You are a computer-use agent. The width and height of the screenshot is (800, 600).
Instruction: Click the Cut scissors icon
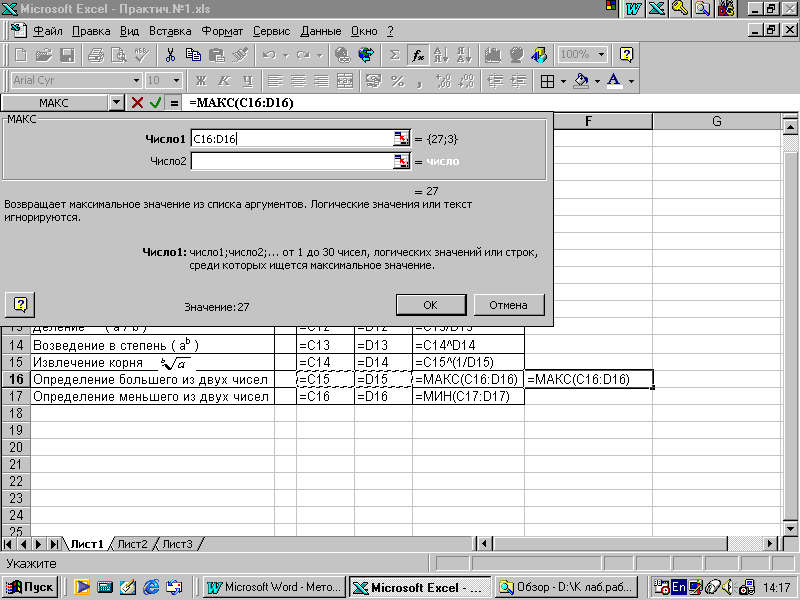170,55
